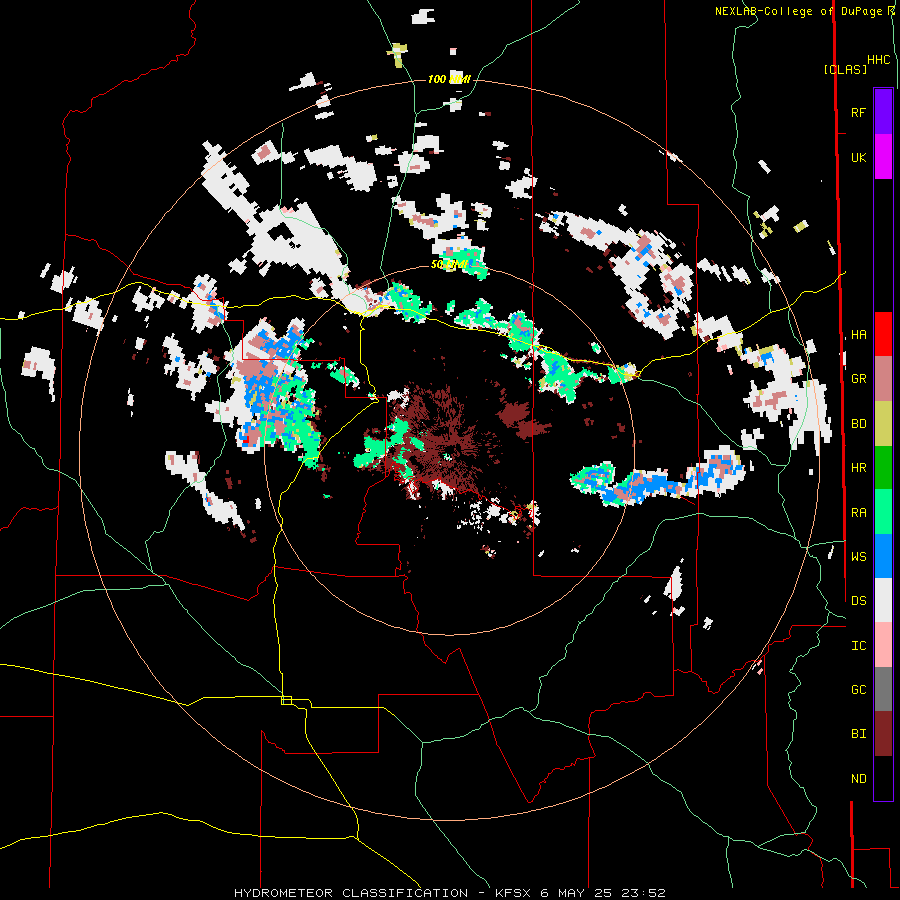The image size is (900, 900).
Task: Select the pink IC ice crystals swatch
Action: point(883,645)
